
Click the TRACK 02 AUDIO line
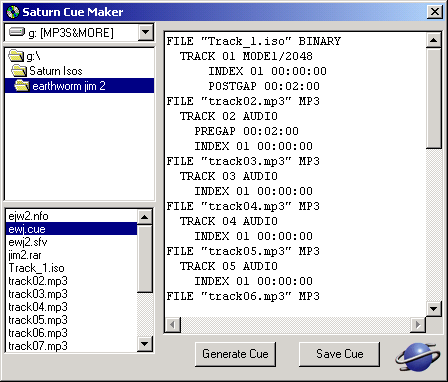229,116
